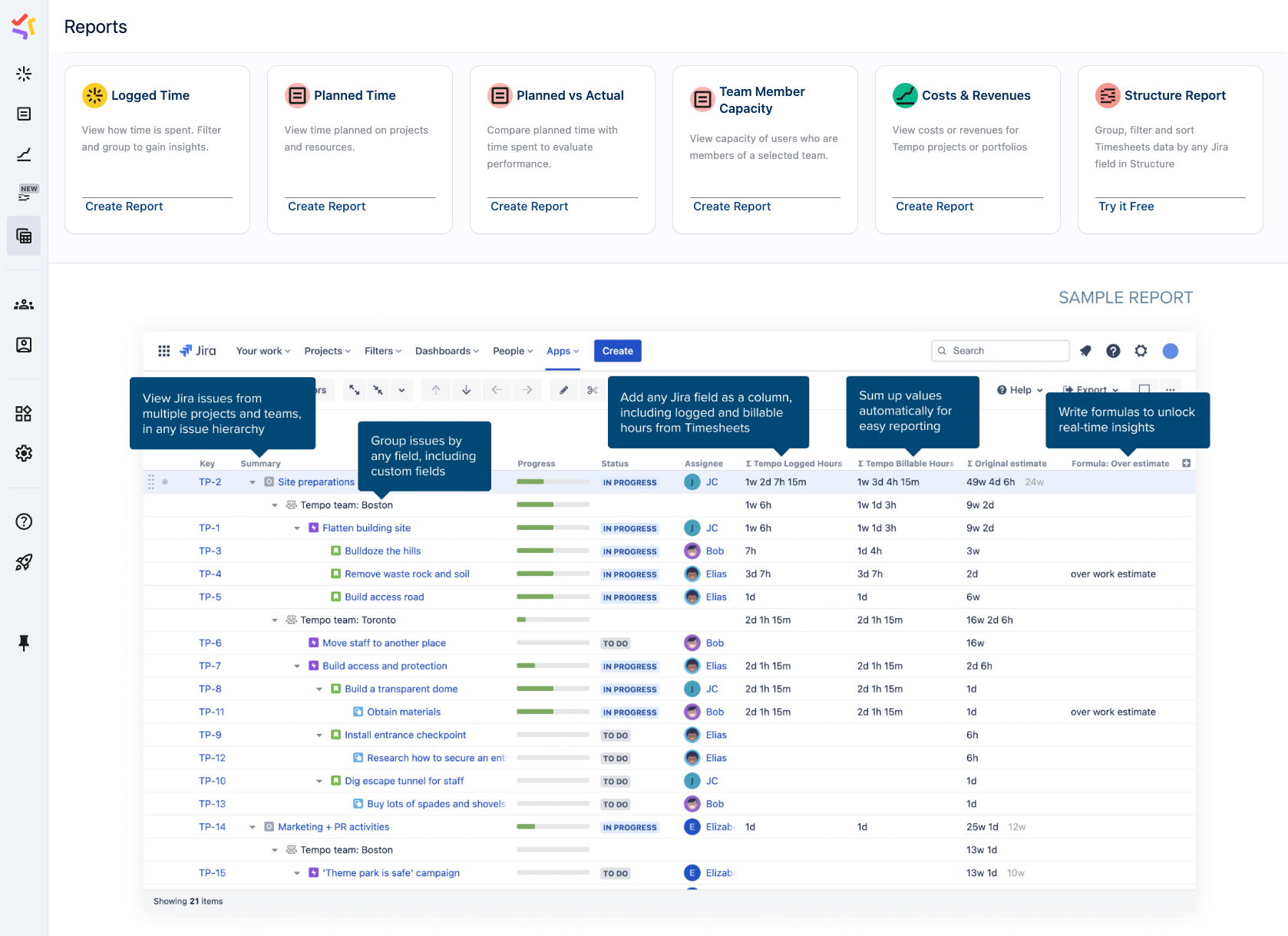Viewport: 1288px width, 936px height.
Task: Toggle the pin icon to pin the sidebar
Action: [24, 643]
